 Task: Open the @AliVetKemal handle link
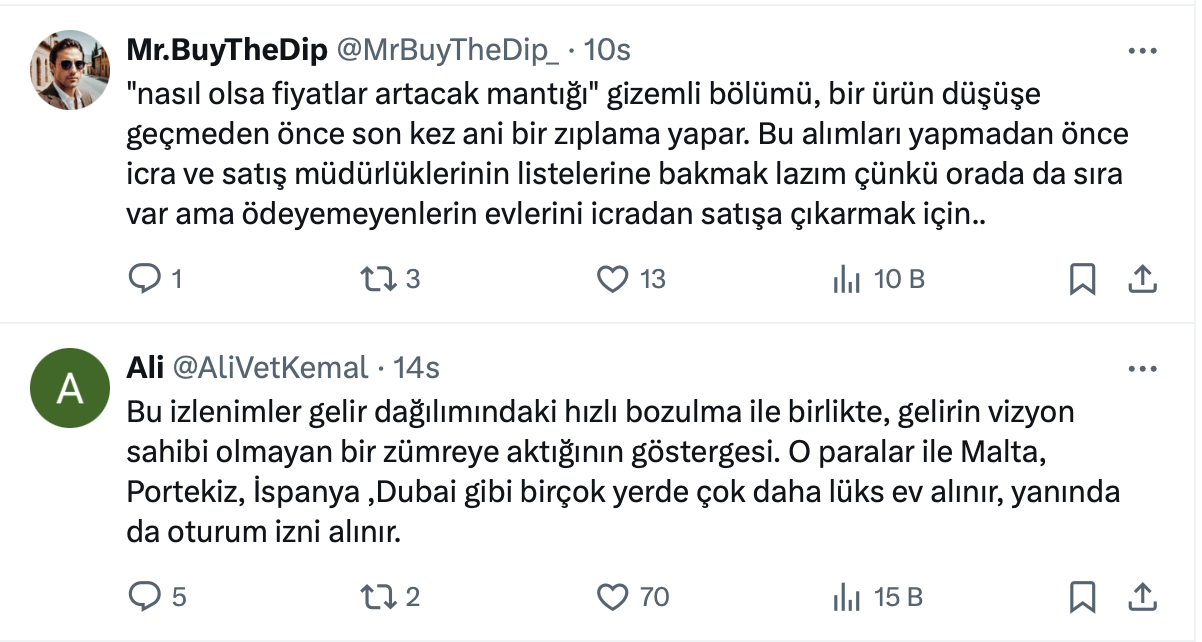(271, 368)
